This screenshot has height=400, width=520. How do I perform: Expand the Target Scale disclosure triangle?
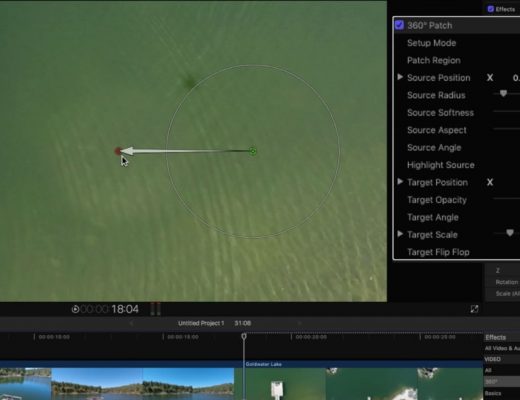click(400, 234)
